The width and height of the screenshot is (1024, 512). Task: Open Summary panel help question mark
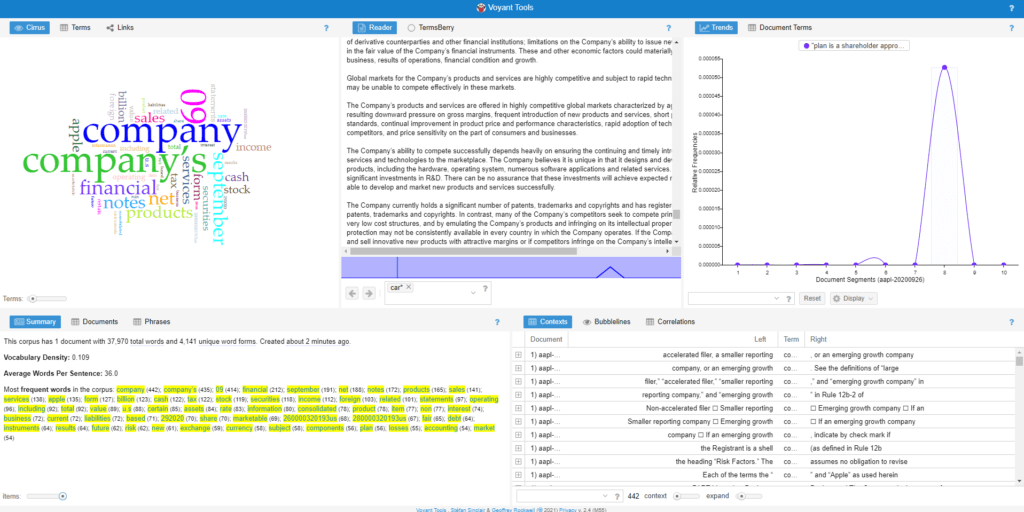click(x=497, y=322)
